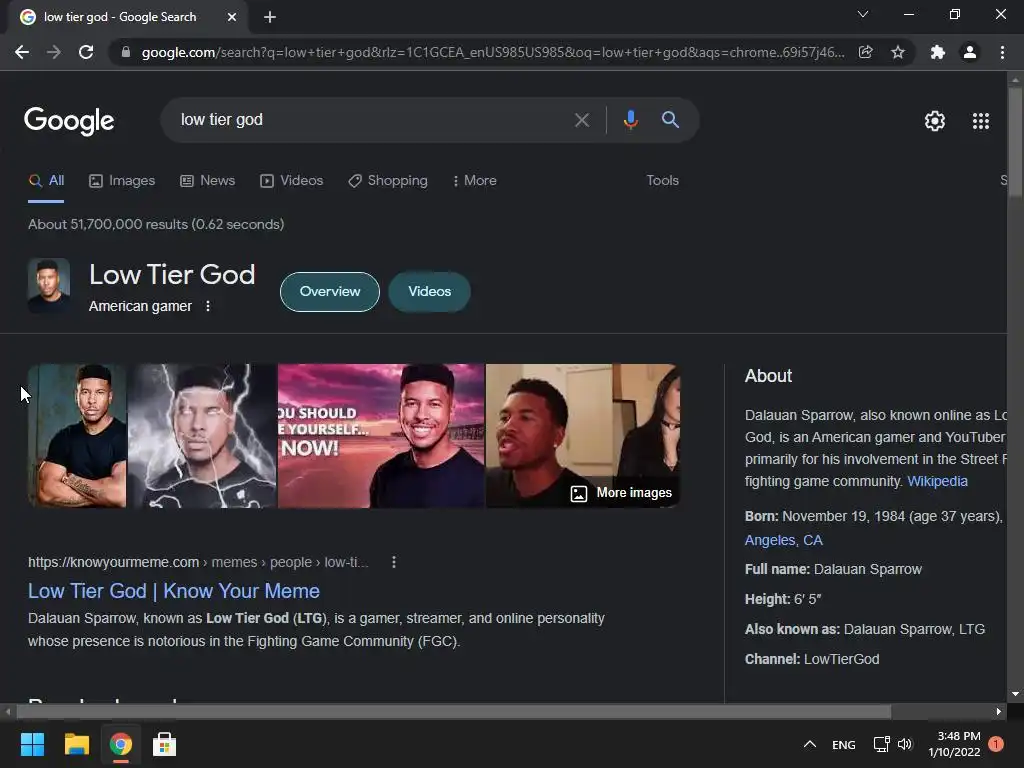Open the crossed-arms portrait image

[77, 436]
